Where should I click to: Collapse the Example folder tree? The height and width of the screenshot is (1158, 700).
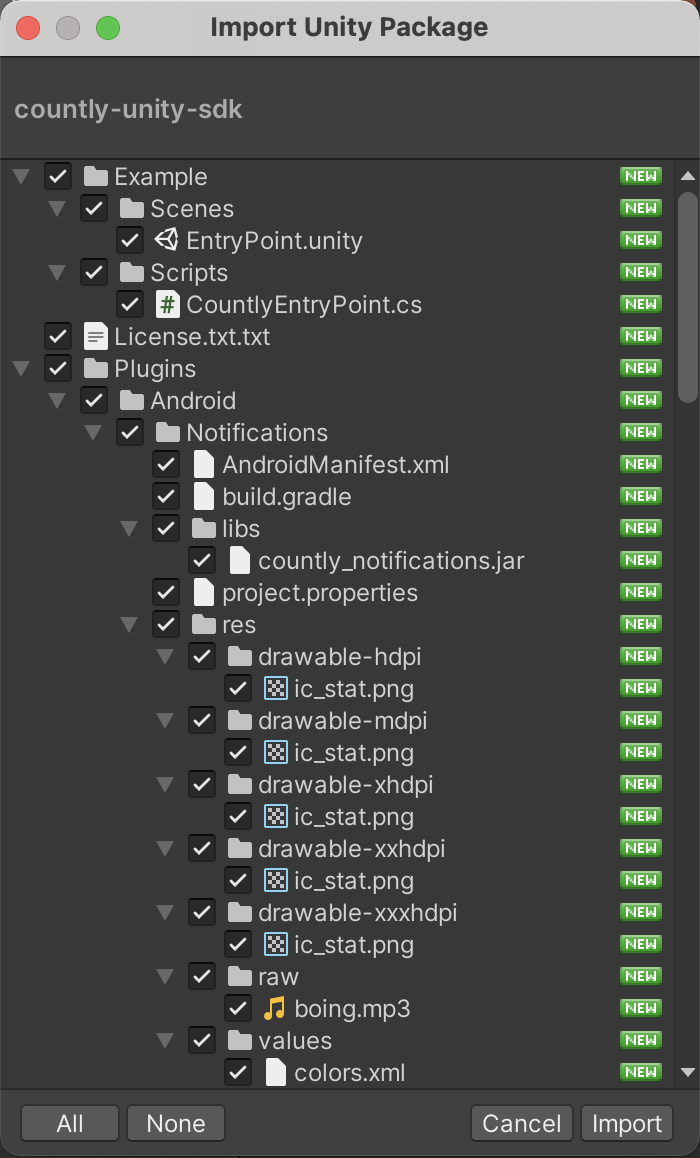(20, 176)
